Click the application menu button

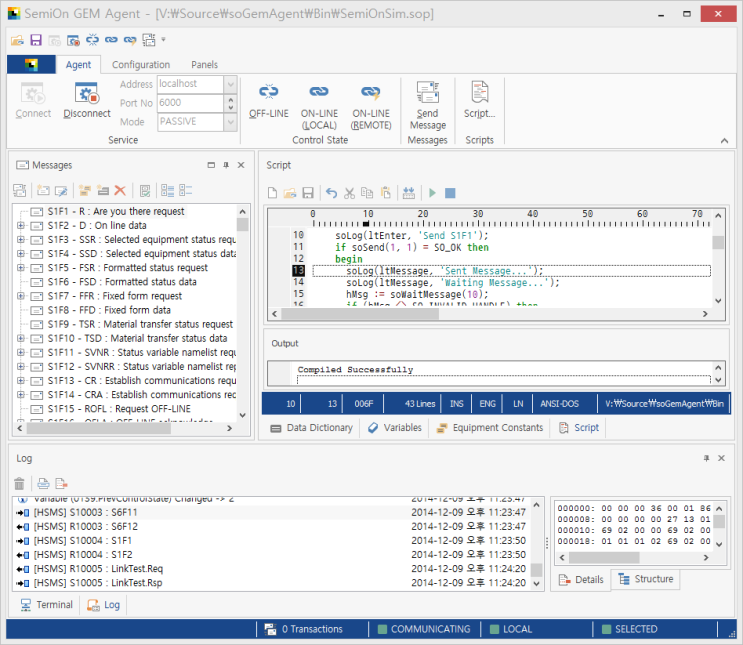(x=31, y=64)
